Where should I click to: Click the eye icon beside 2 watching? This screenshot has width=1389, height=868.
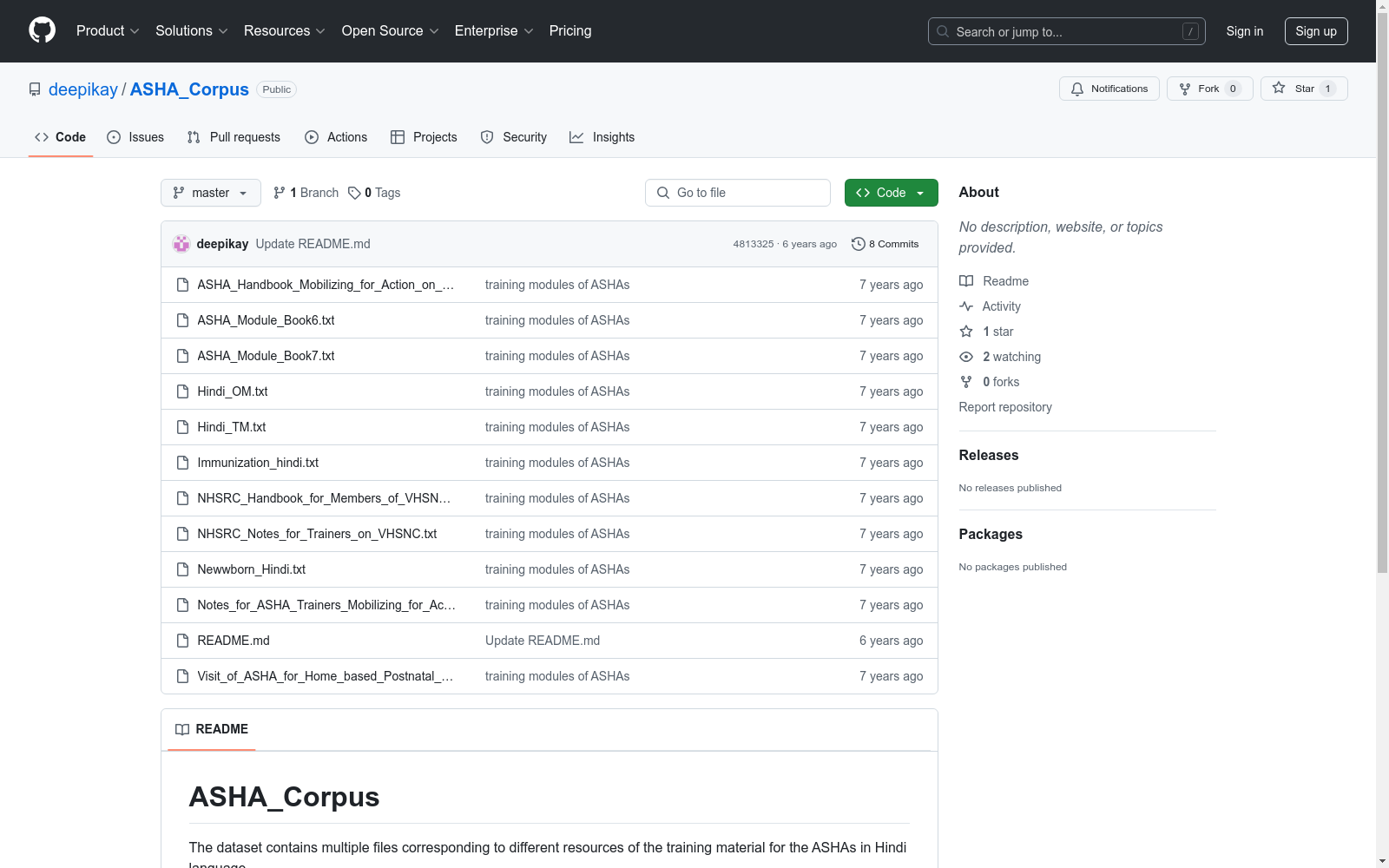[966, 357]
